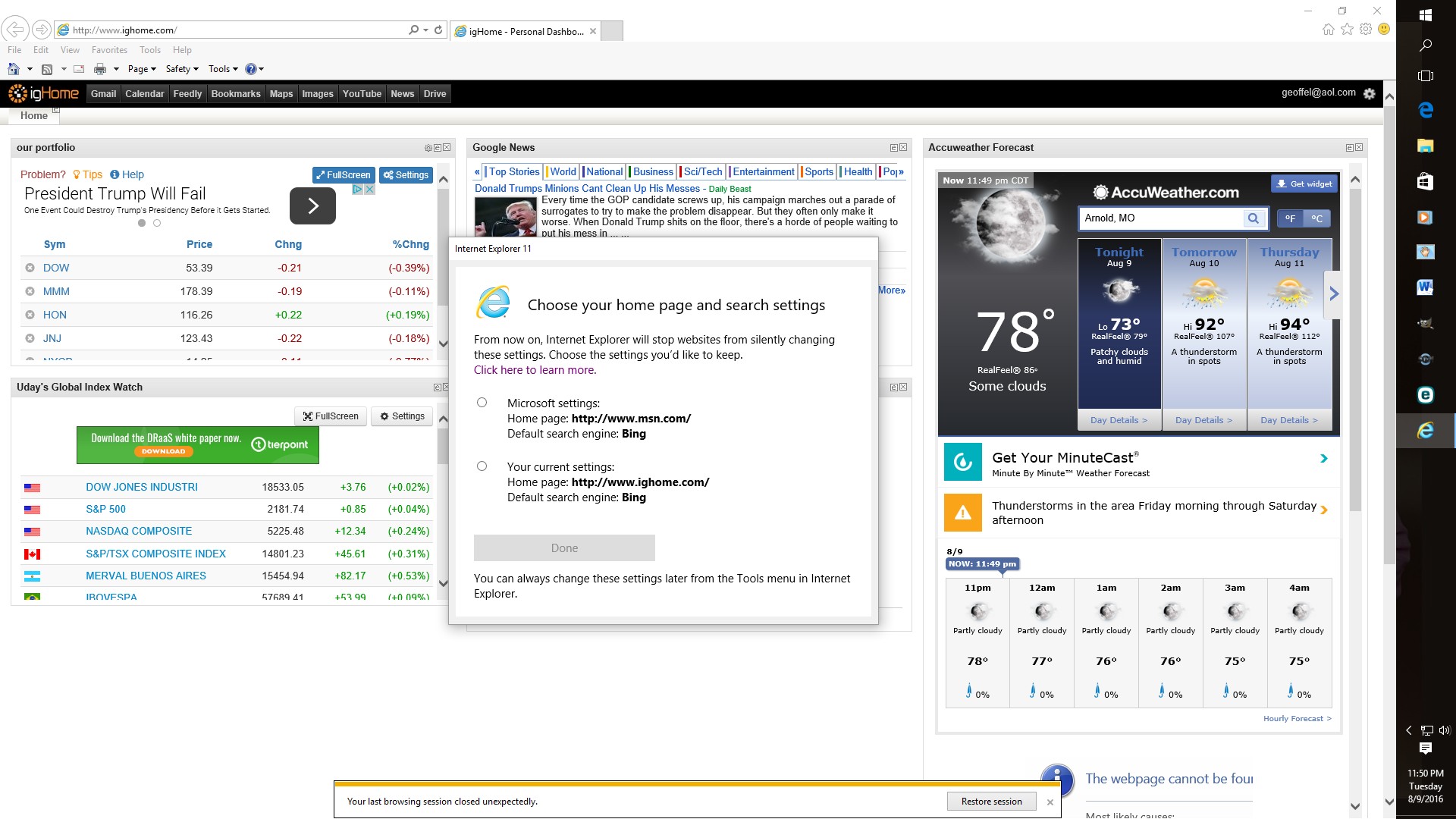Show hidden system tray icons chevron
The image size is (1456, 819).
point(1408,730)
